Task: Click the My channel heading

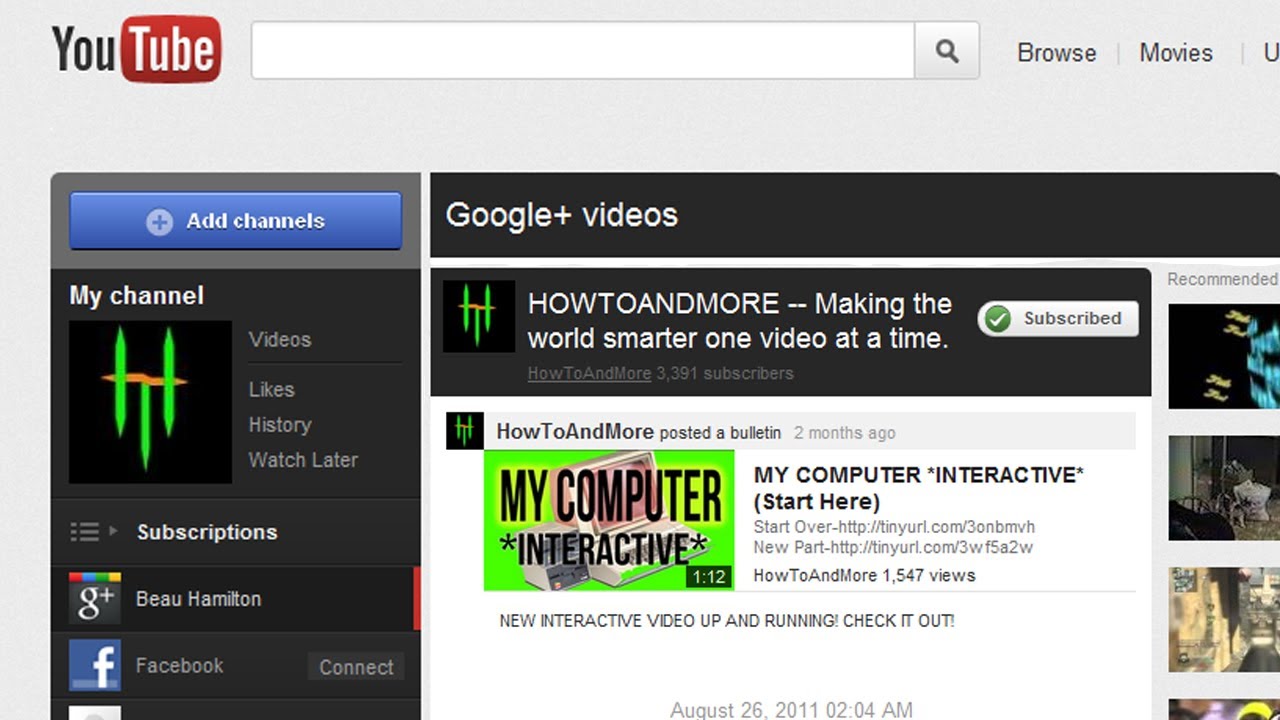Action: point(136,296)
